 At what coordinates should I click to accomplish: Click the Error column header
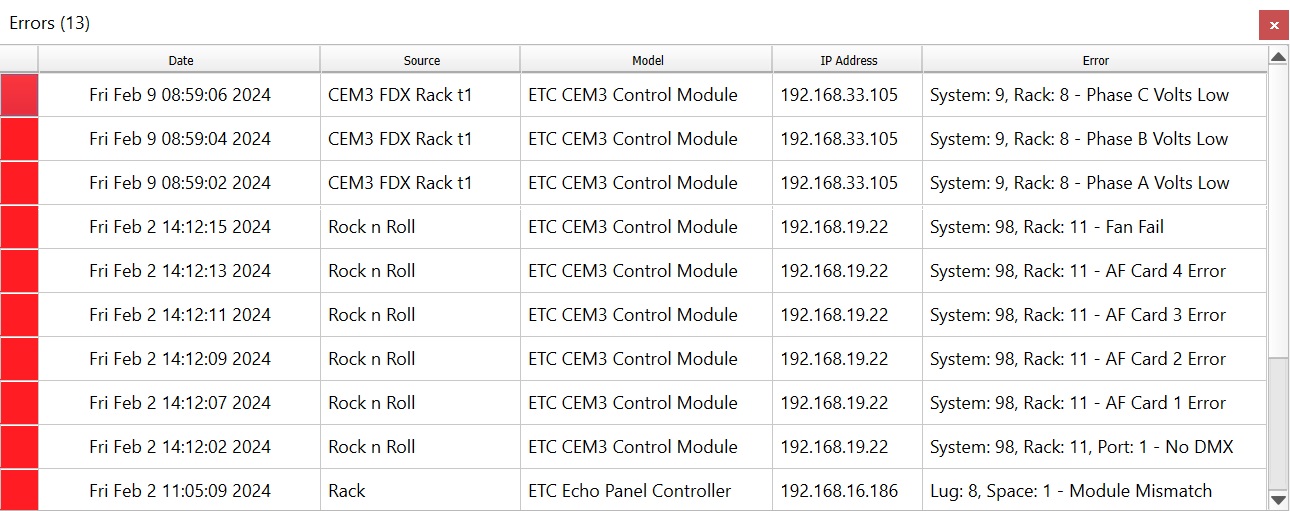pyautogui.click(x=1095, y=60)
